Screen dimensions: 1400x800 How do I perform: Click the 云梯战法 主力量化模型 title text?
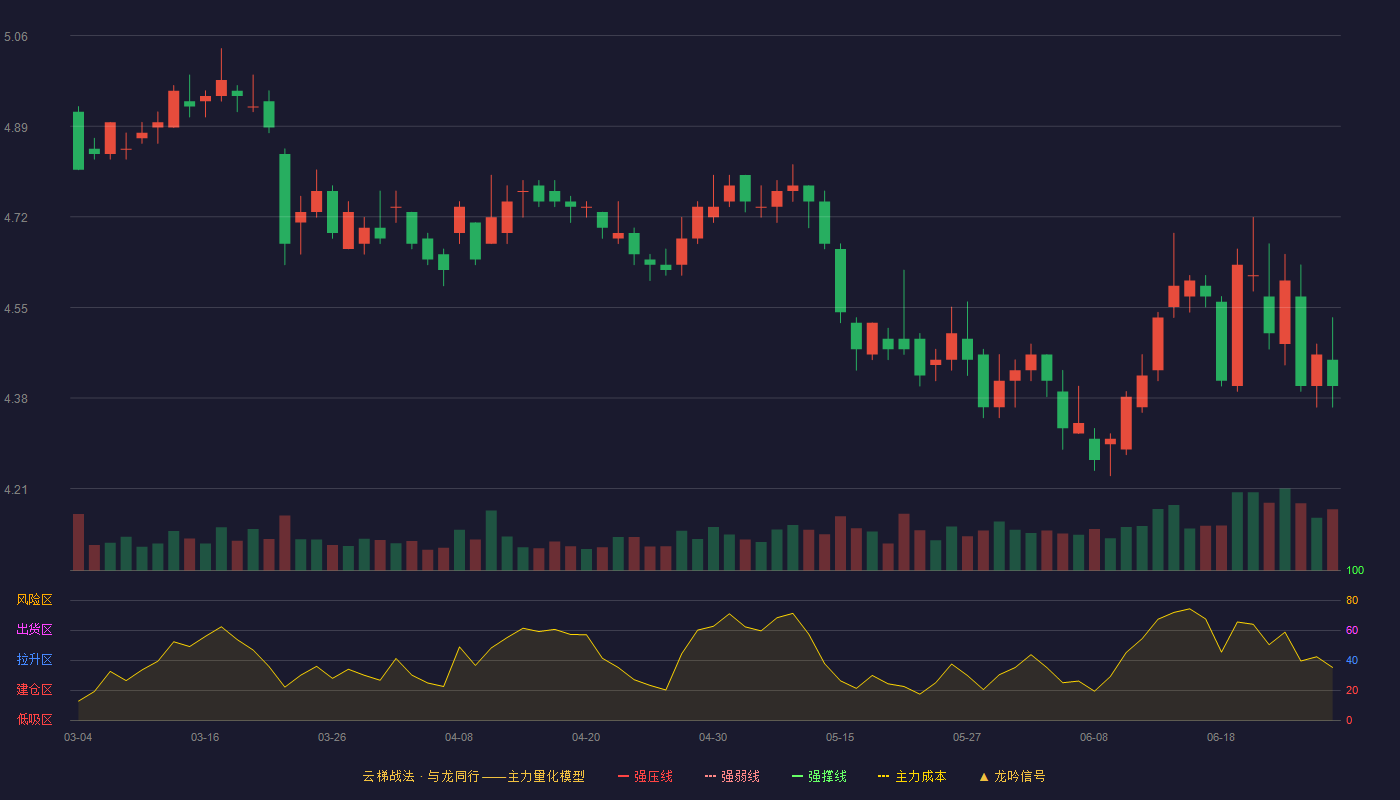point(474,776)
